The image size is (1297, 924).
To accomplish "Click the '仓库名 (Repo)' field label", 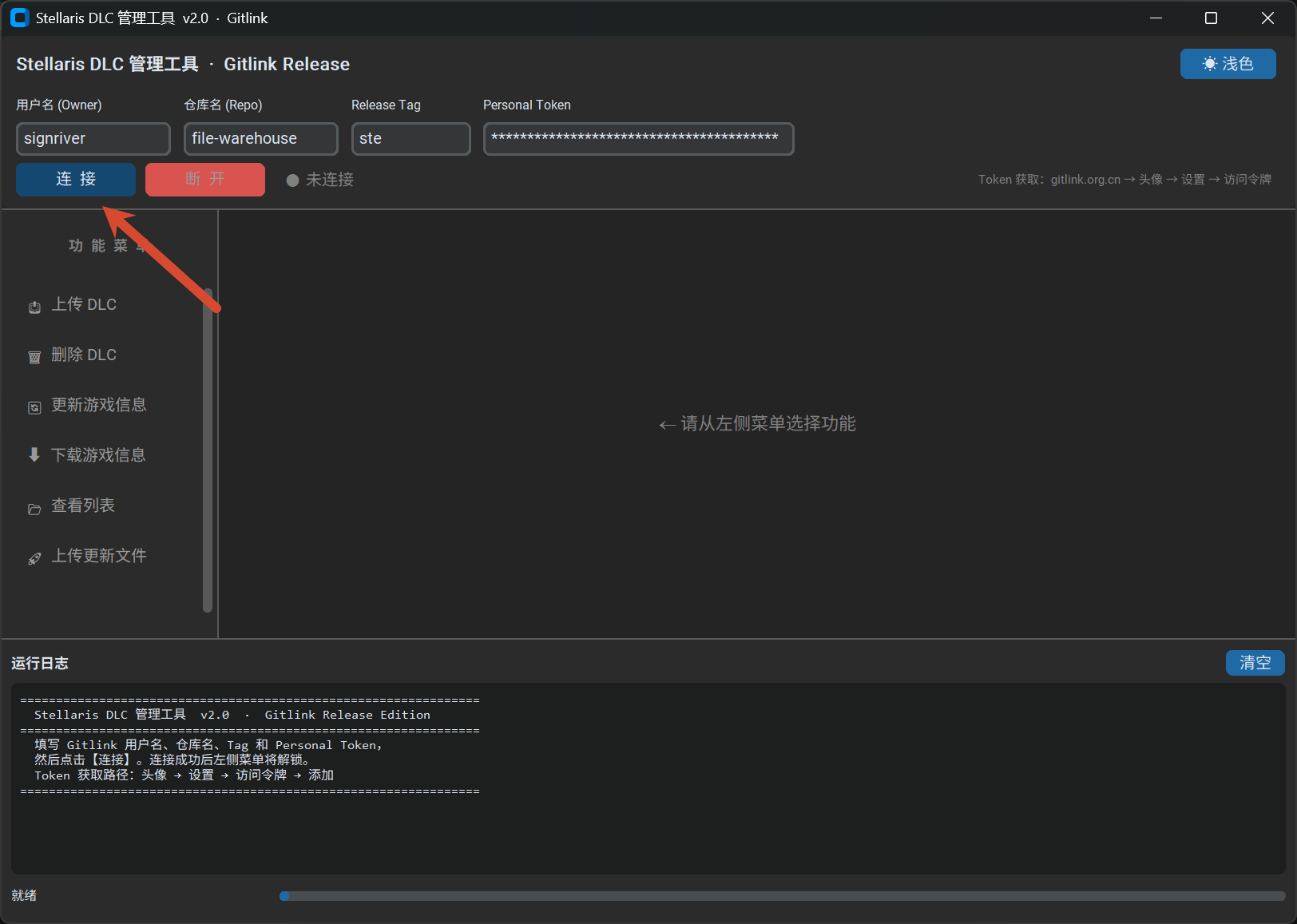I will pyautogui.click(x=223, y=105).
